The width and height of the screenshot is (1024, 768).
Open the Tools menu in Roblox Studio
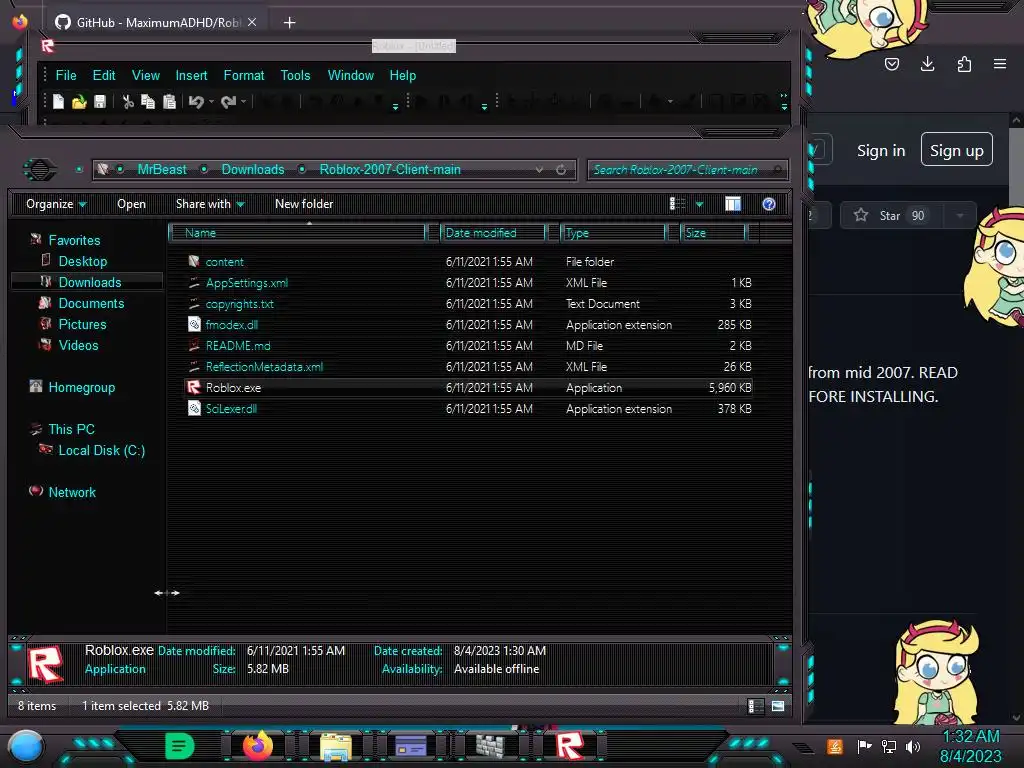click(x=295, y=76)
